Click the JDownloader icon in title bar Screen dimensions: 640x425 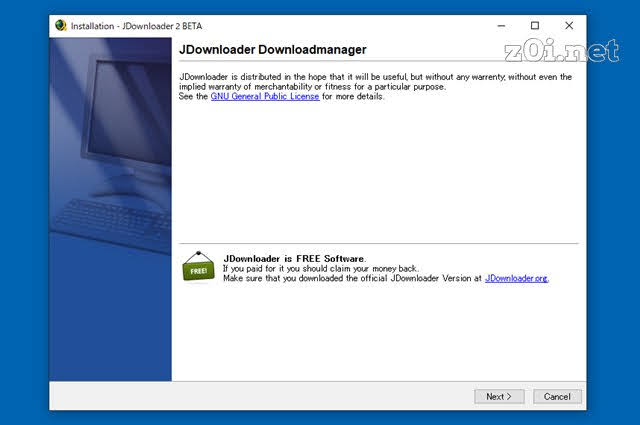tap(61, 26)
